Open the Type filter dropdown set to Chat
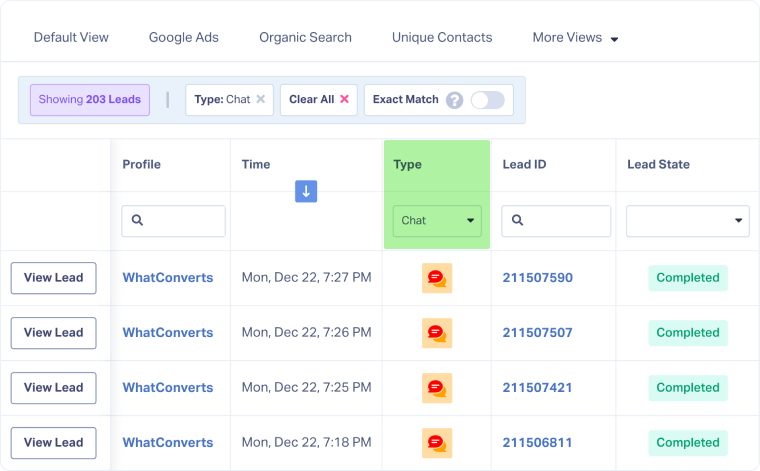The width and height of the screenshot is (760, 471). click(437, 221)
